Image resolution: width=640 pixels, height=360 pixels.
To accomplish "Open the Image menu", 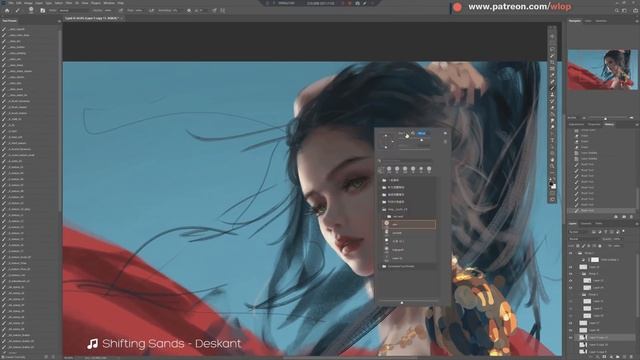I will (28, 3).
